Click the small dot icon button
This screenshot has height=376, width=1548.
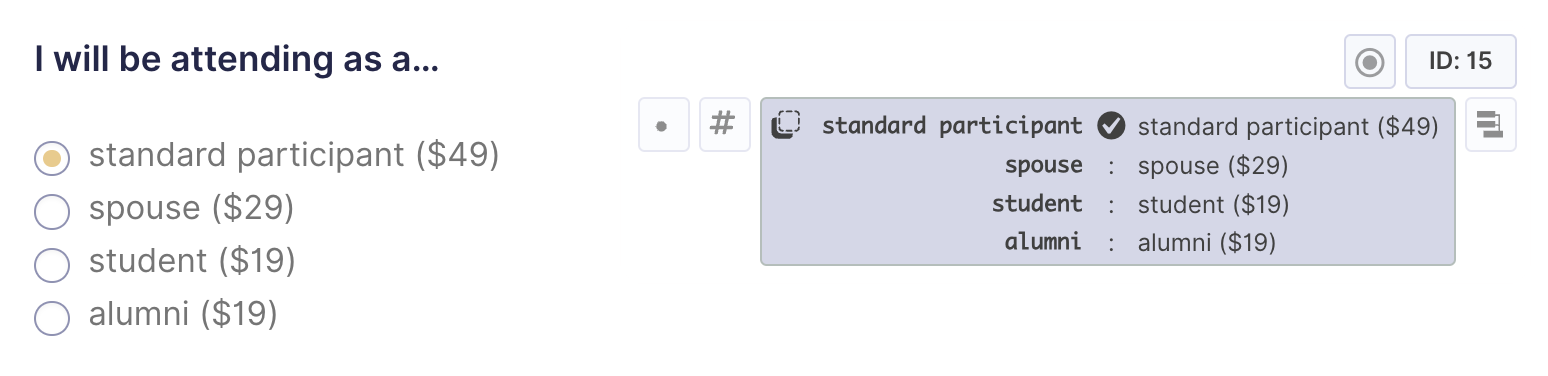[664, 125]
